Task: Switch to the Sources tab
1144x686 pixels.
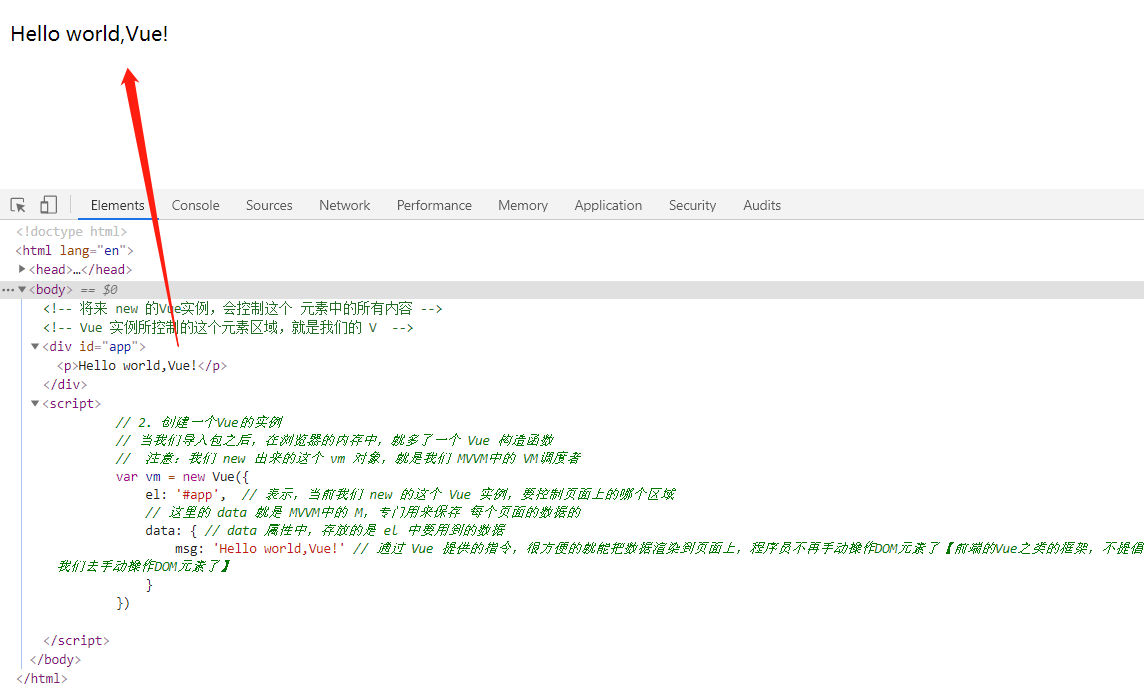Action: pyautogui.click(x=269, y=205)
